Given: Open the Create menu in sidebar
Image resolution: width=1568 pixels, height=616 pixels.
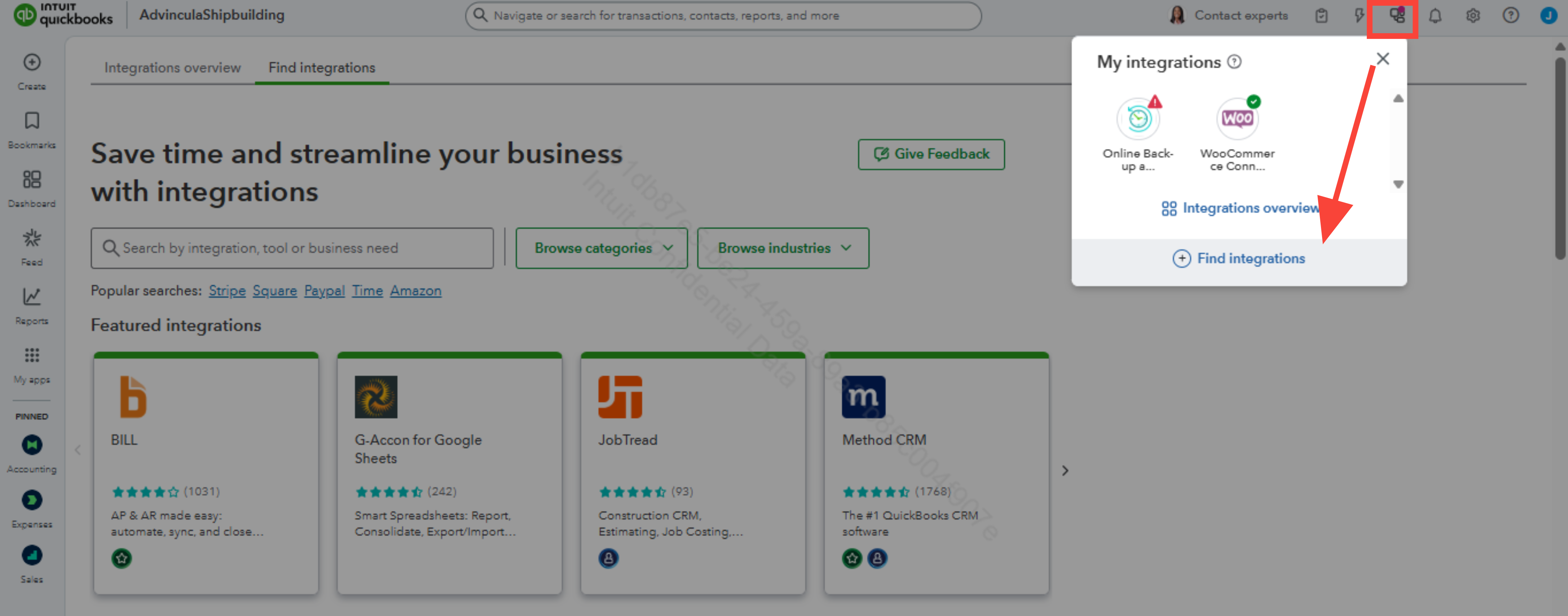Looking at the screenshot, I should (x=32, y=63).
